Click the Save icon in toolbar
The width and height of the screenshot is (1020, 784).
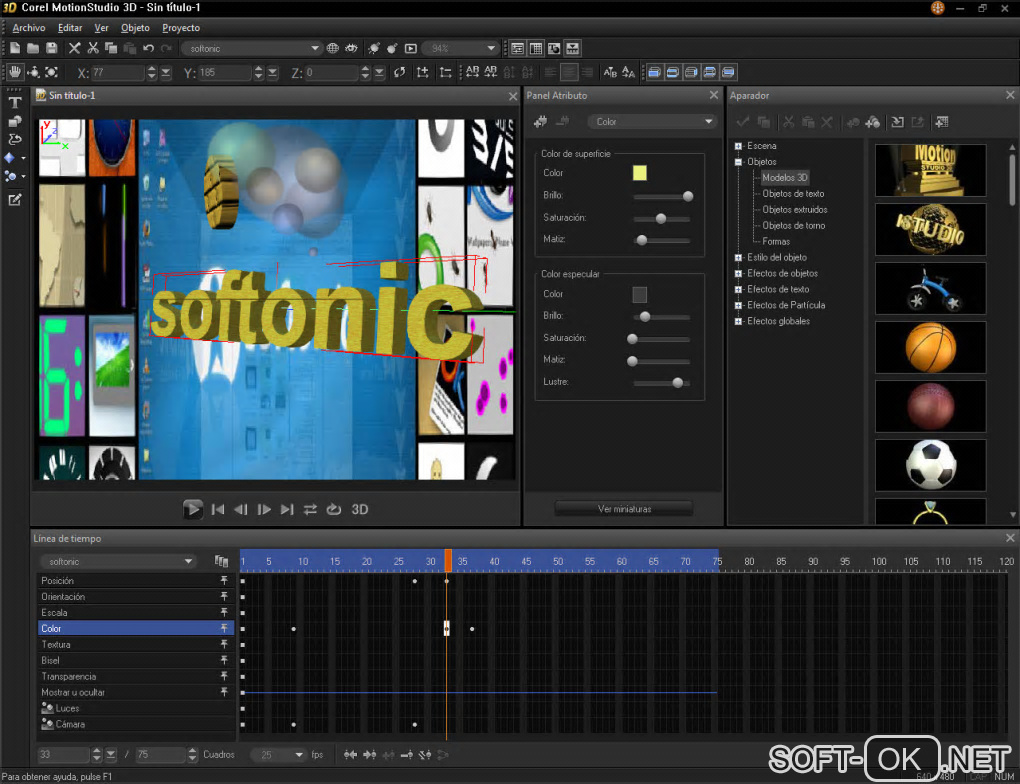point(51,48)
